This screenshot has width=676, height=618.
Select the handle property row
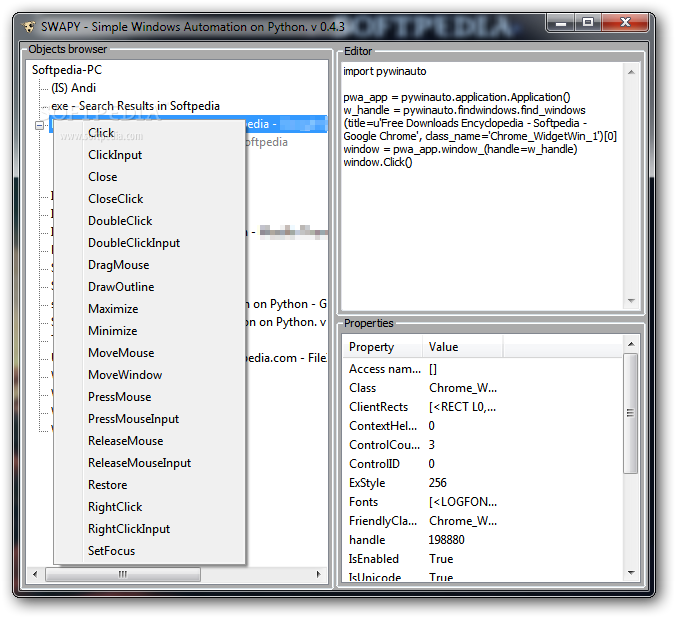(483, 540)
